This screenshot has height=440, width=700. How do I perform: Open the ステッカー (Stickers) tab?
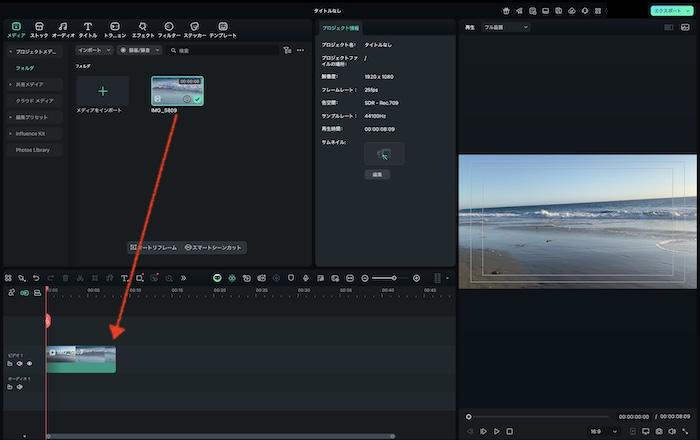click(194, 29)
